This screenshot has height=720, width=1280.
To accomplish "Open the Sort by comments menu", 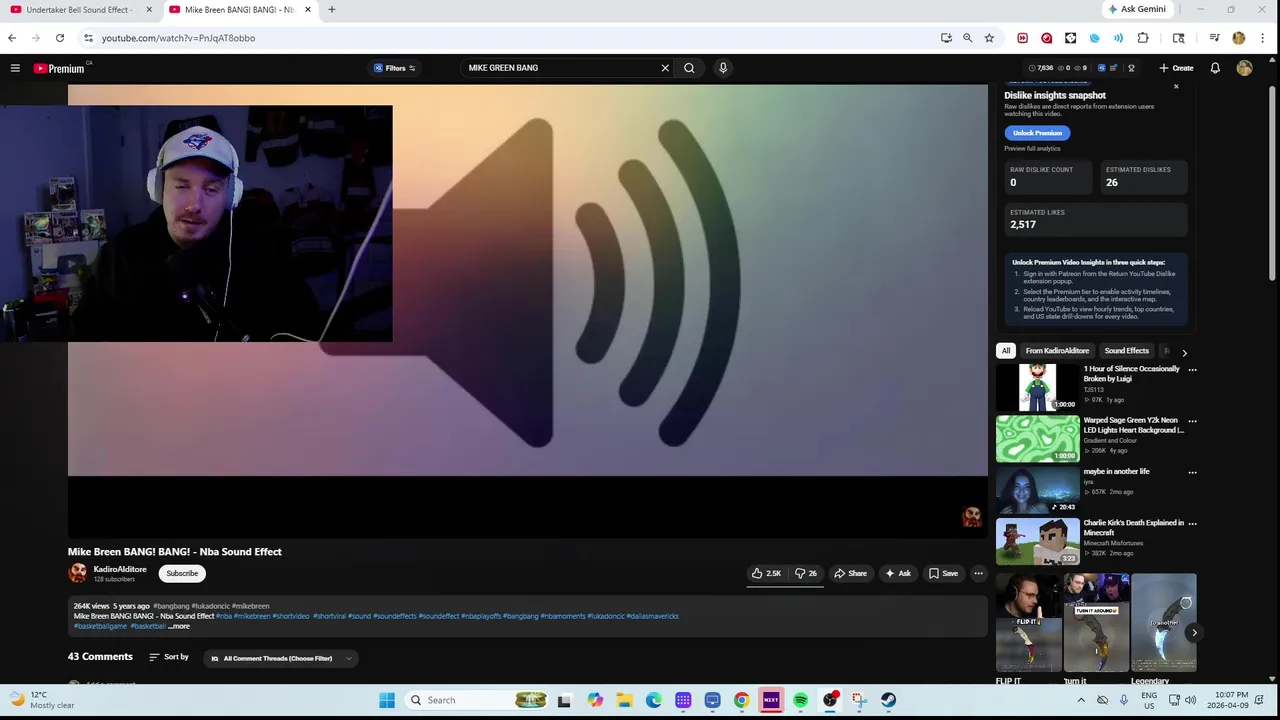I will (x=169, y=657).
